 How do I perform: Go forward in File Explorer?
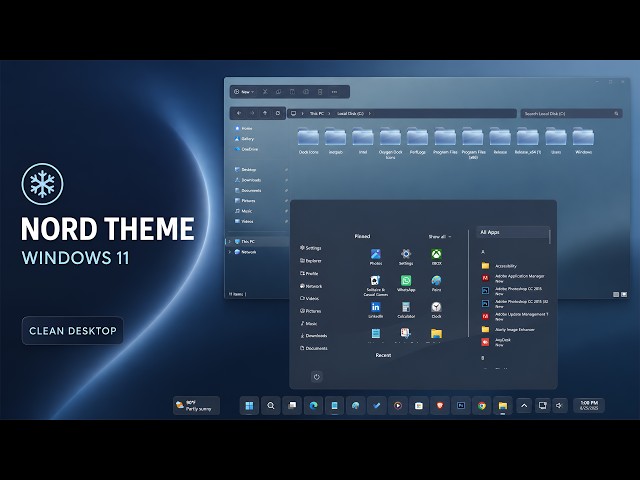[x=252, y=113]
